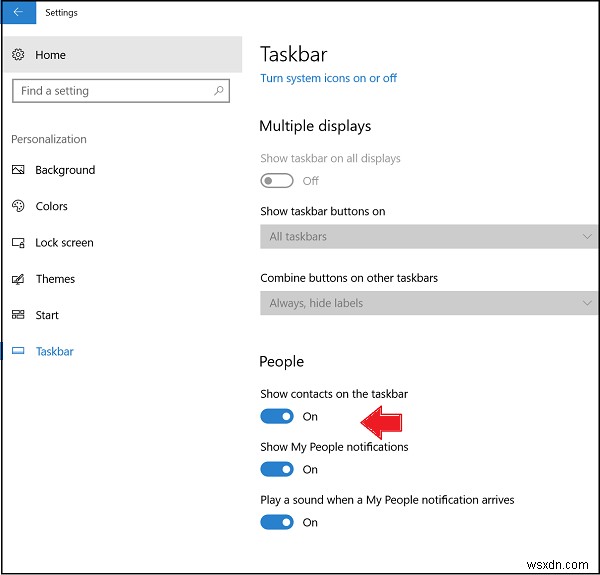The height and width of the screenshot is (575, 600).
Task: Click the Multiple displays heading
Action: (315, 126)
